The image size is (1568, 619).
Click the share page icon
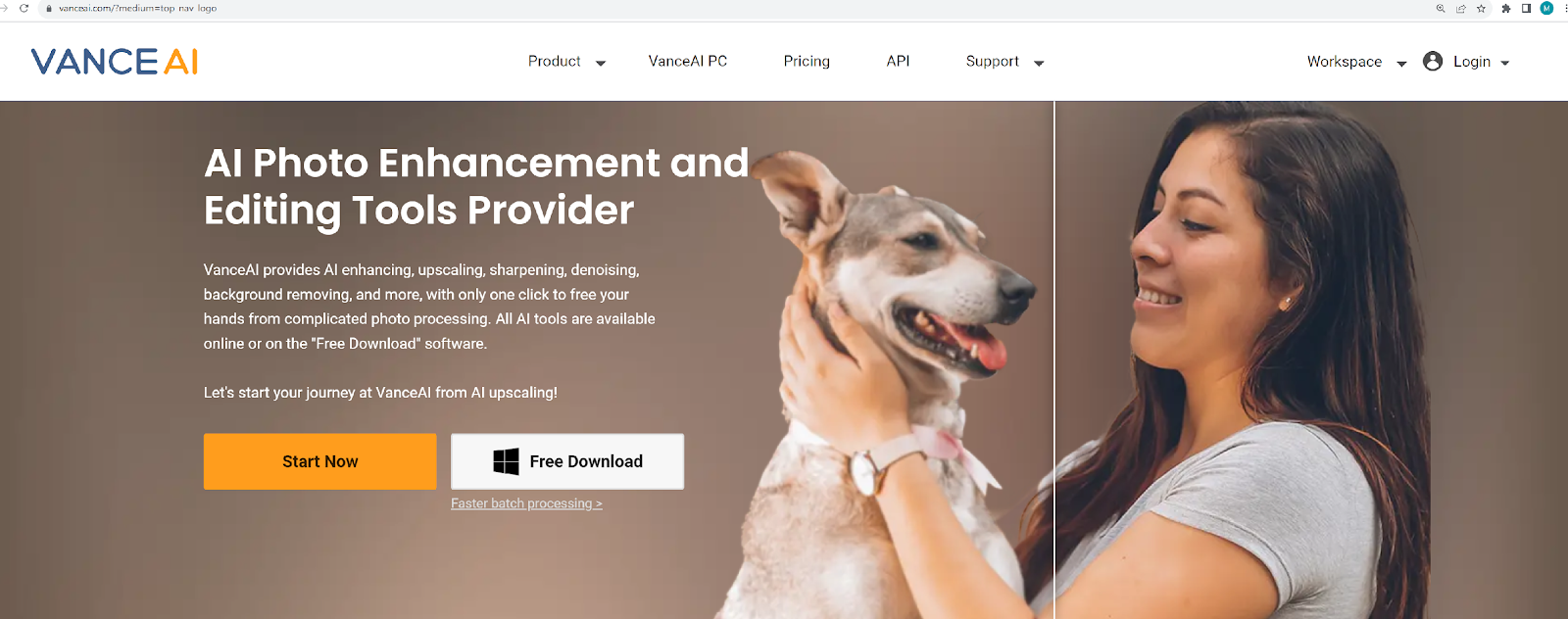[x=1460, y=8]
